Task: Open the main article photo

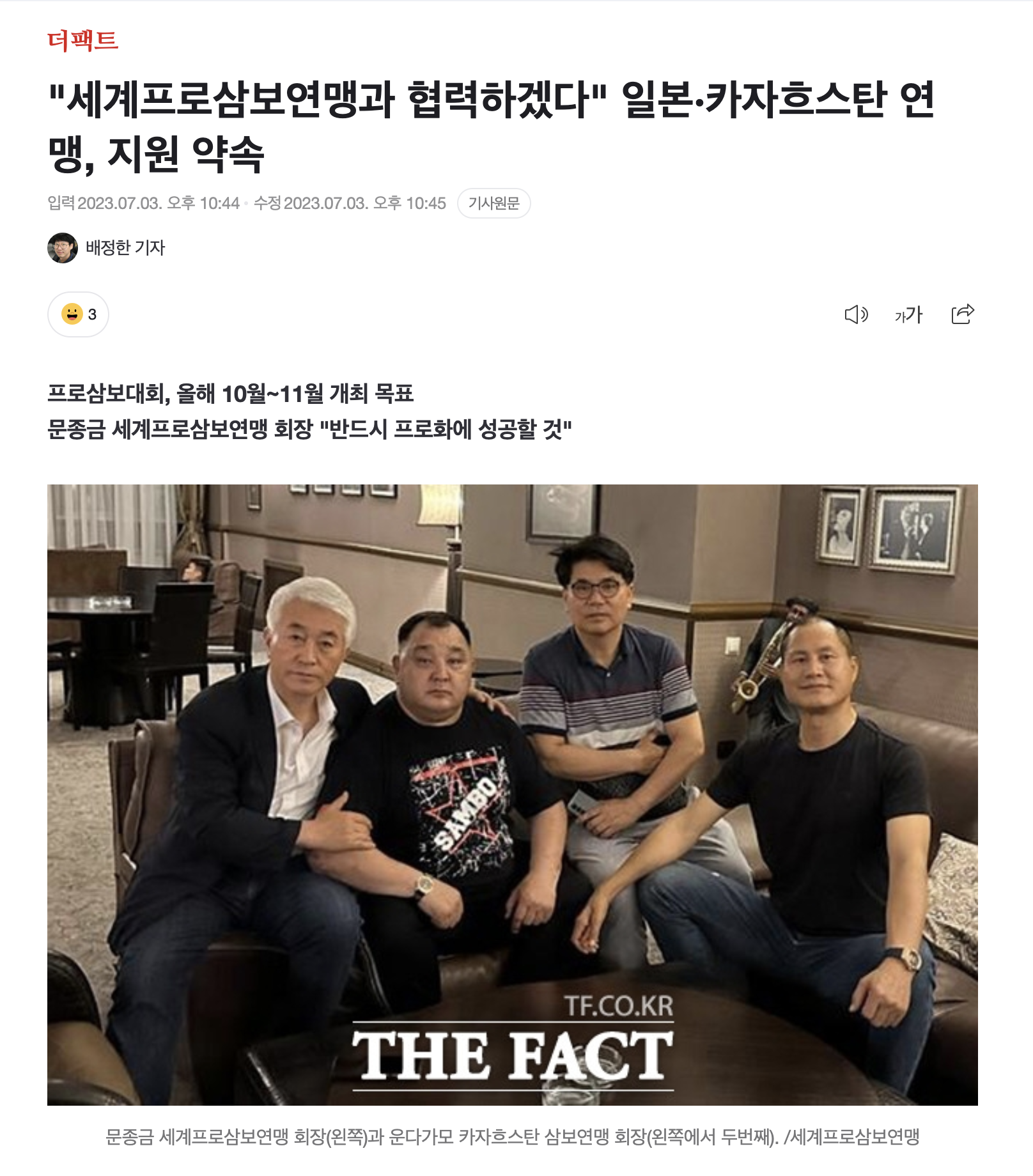Action: click(x=513, y=794)
